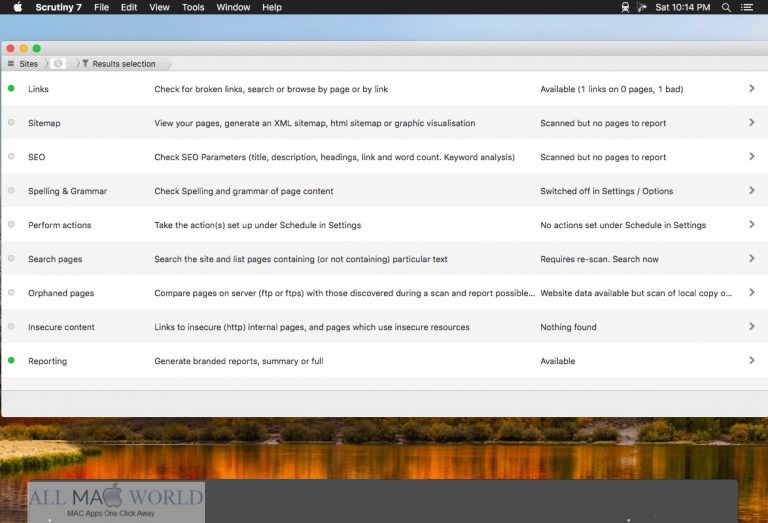Screen dimensions: 768x523
Task: Select the Insecure content result name
Action: coord(61,327)
